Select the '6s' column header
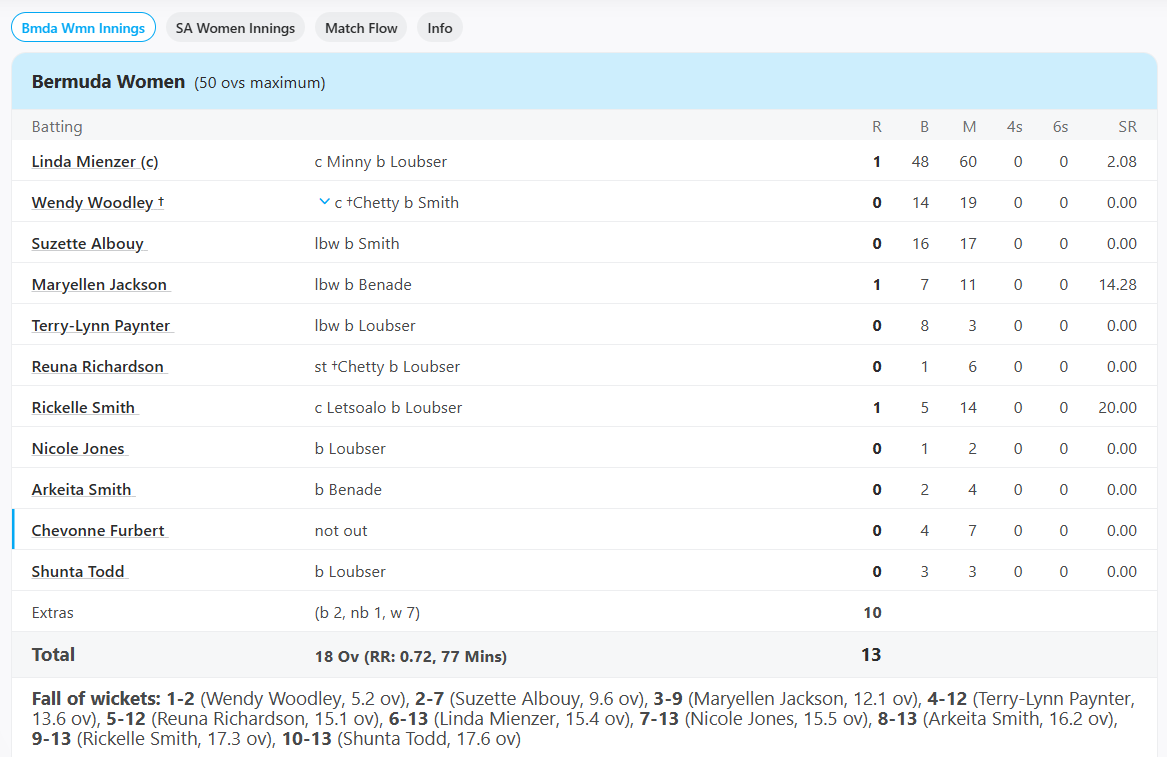Screen dimensions: 1167x757 tap(1061, 127)
